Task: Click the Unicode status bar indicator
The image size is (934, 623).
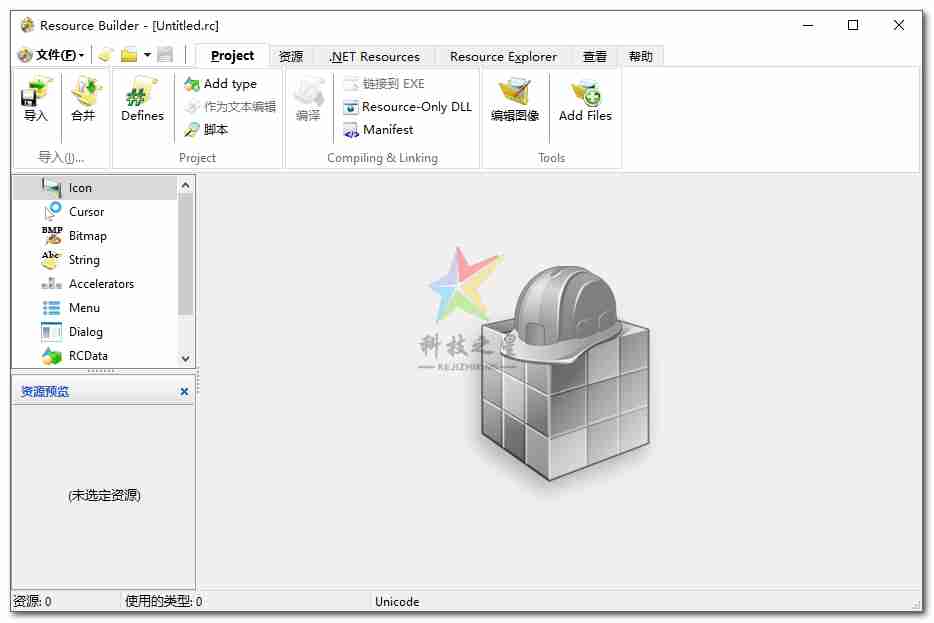Action: tap(396, 601)
